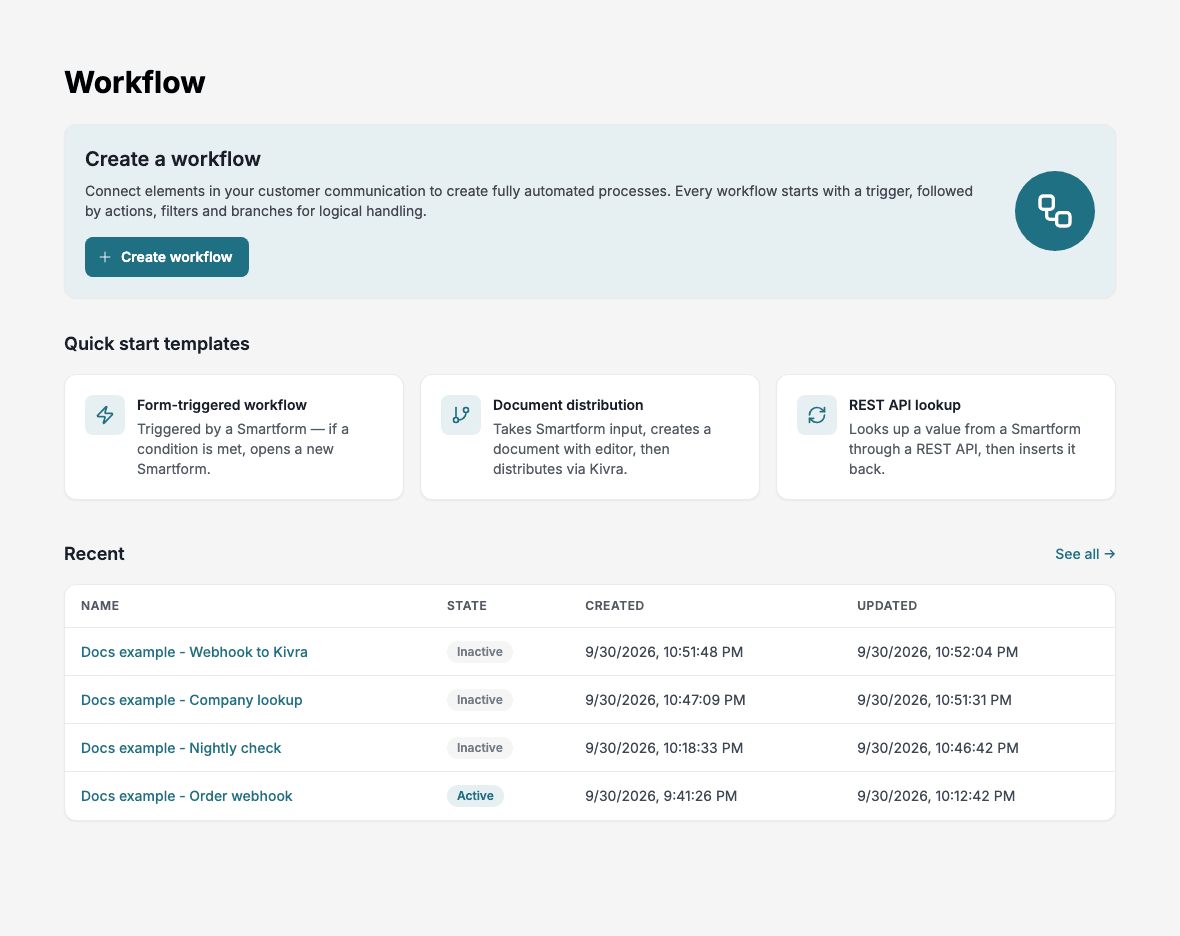The height and width of the screenshot is (936, 1180).
Task: Click the UPDATED column header
Action: [x=887, y=606]
